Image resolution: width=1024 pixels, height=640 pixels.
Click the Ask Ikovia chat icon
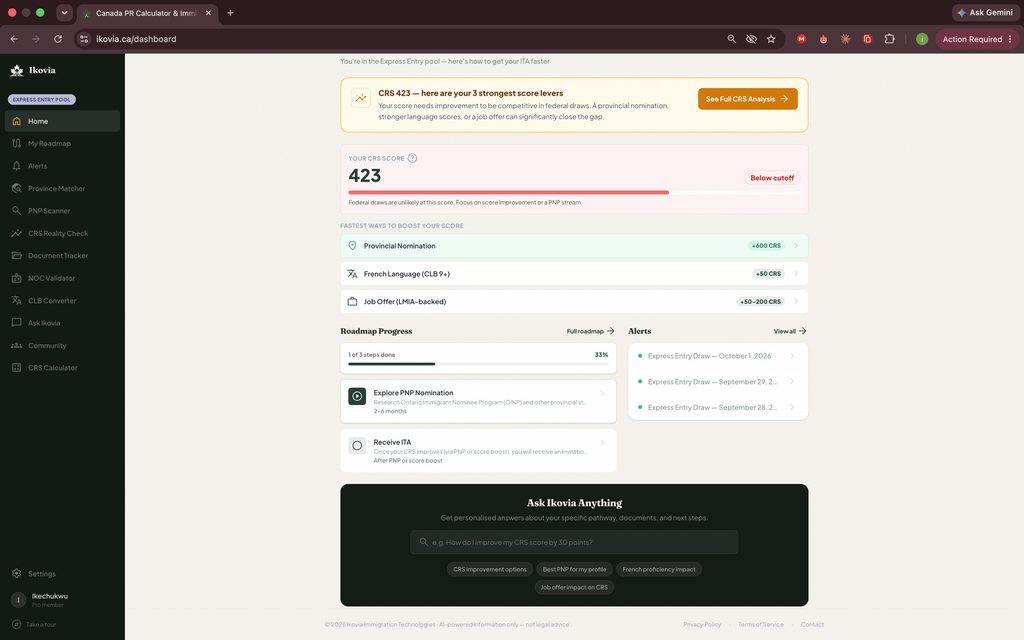coord(16,323)
